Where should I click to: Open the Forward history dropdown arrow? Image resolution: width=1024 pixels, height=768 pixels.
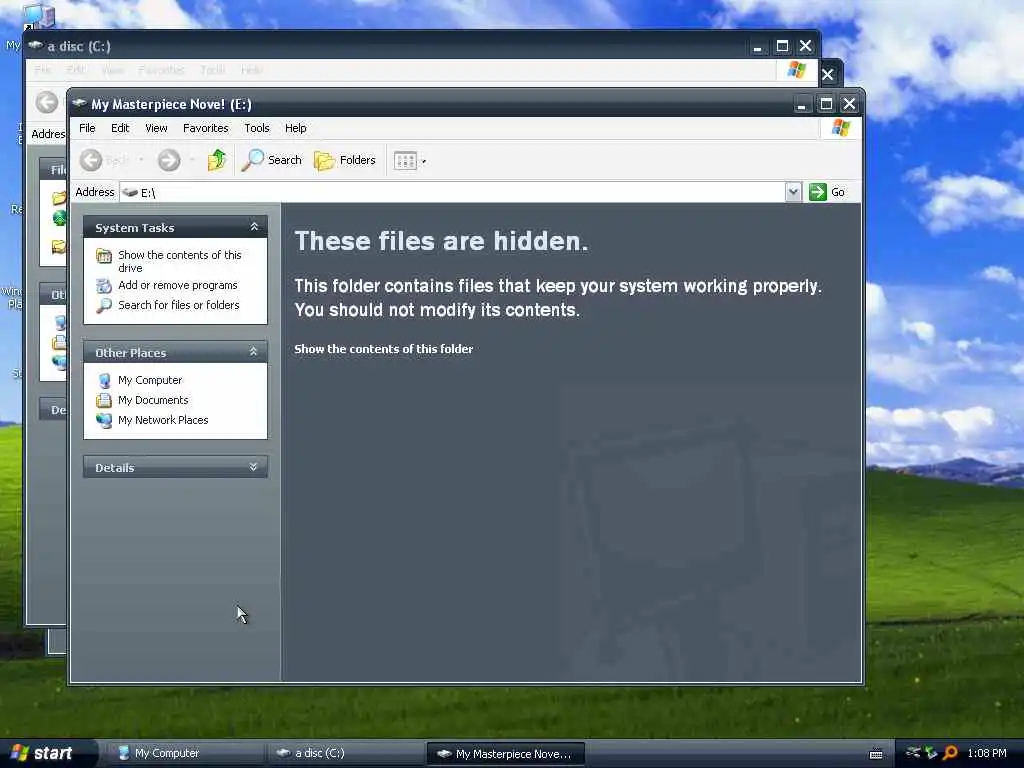(192, 160)
